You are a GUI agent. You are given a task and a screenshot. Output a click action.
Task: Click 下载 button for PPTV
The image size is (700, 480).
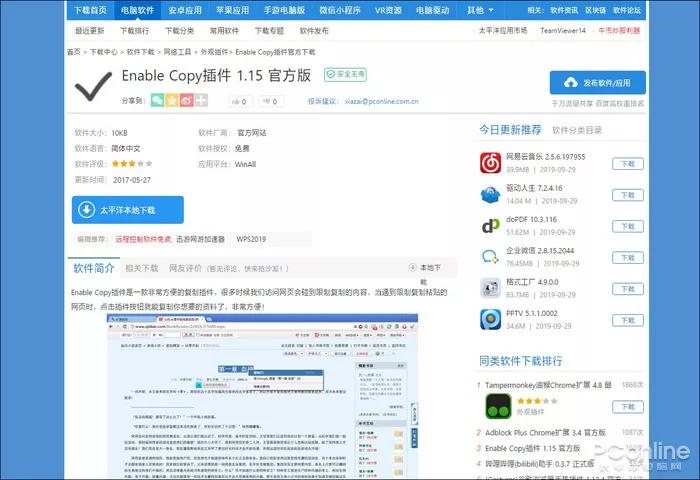(x=628, y=320)
